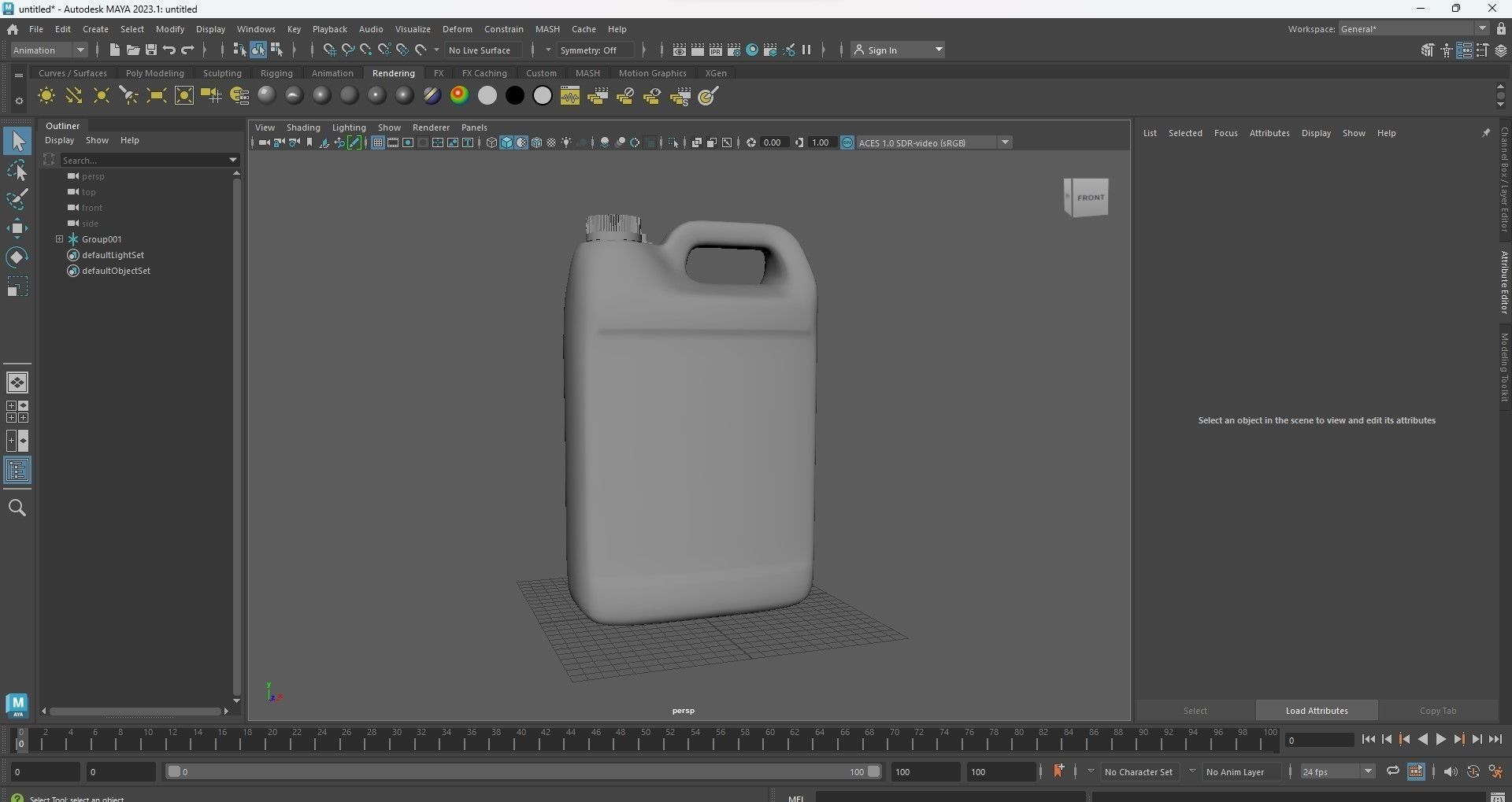Viewport: 1512px width, 802px height.
Task: Open the Attribute Editor tab on right edge
Action: [1504, 282]
